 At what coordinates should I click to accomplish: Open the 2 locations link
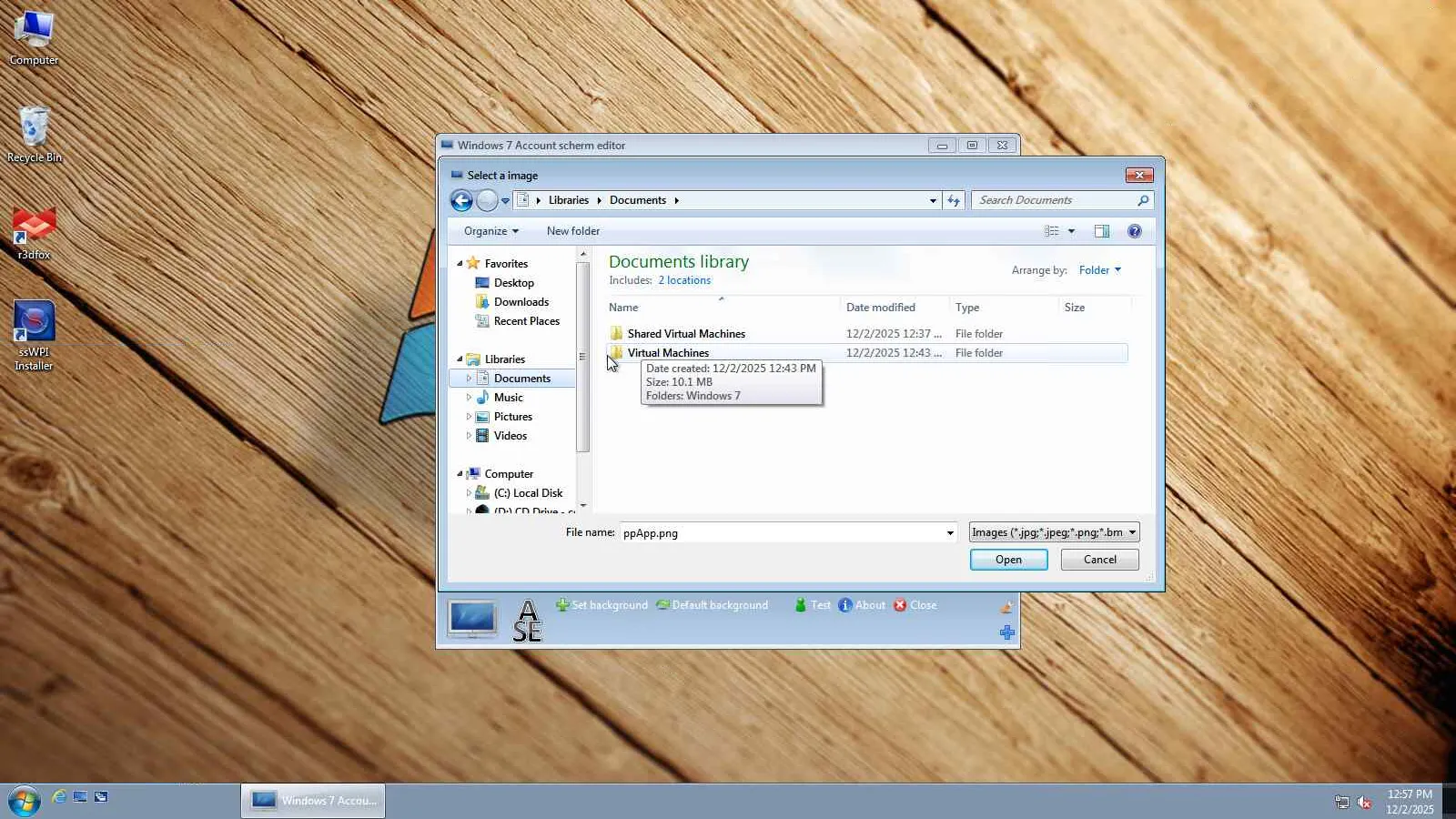pyautogui.click(x=684, y=280)
